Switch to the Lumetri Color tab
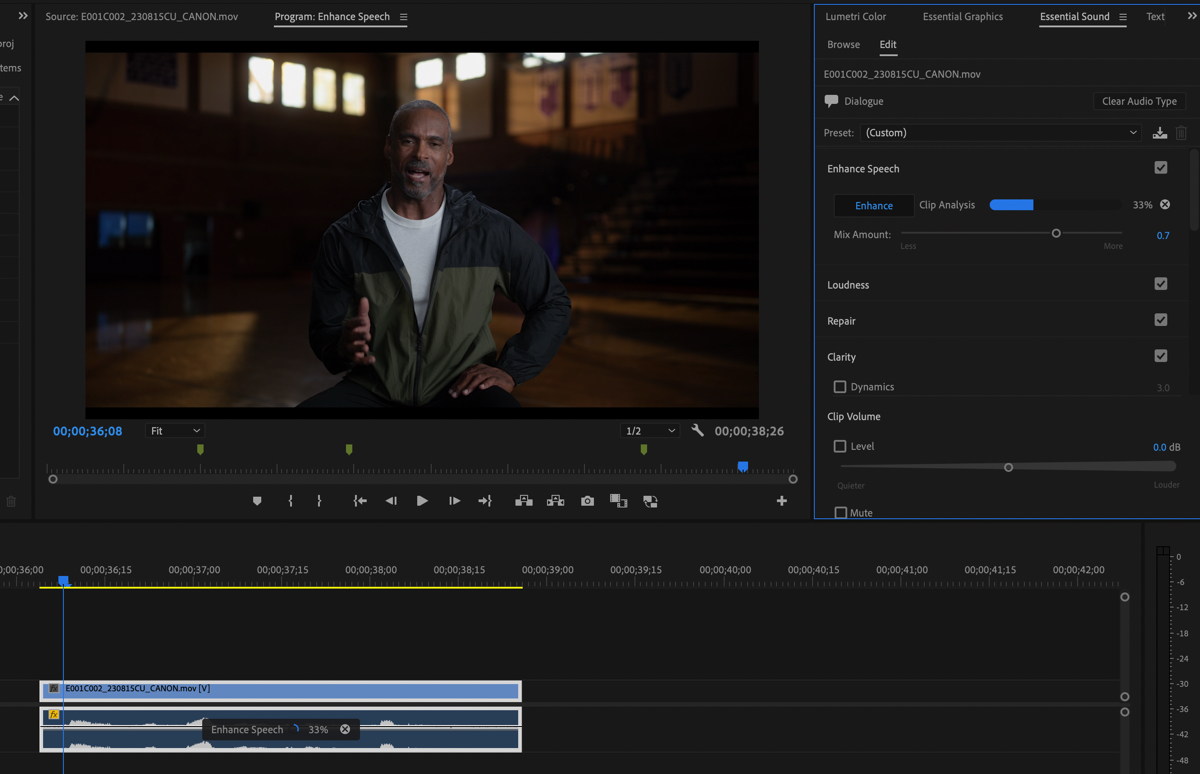 point(855,17)
